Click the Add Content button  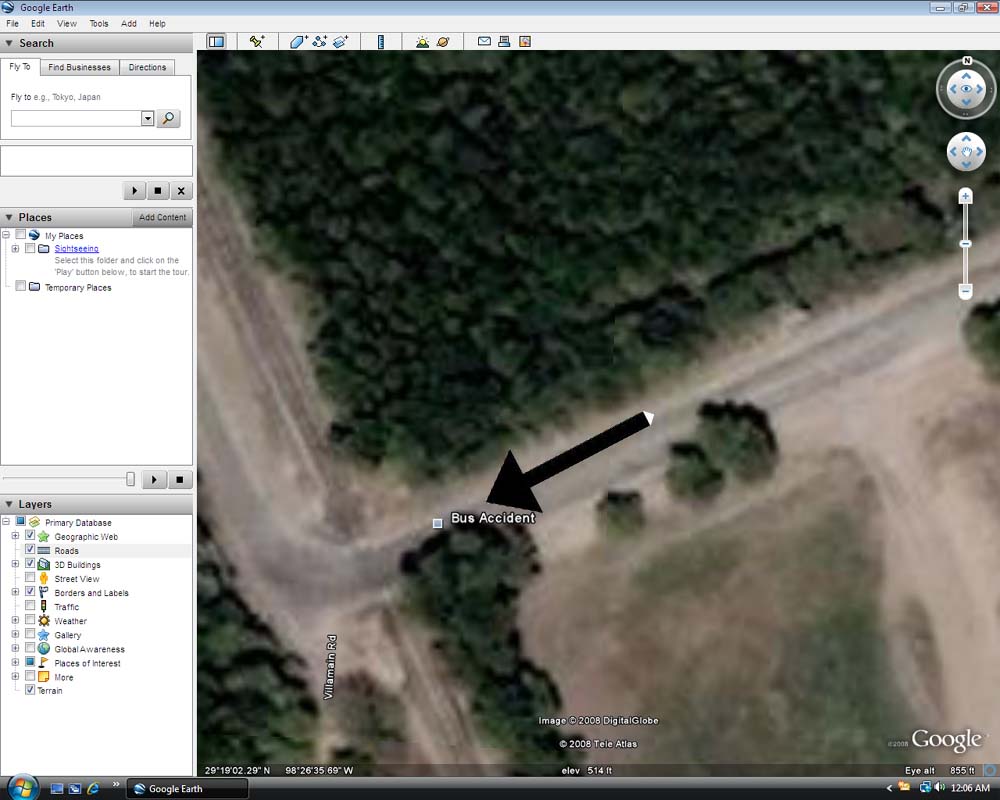[162, 218]
